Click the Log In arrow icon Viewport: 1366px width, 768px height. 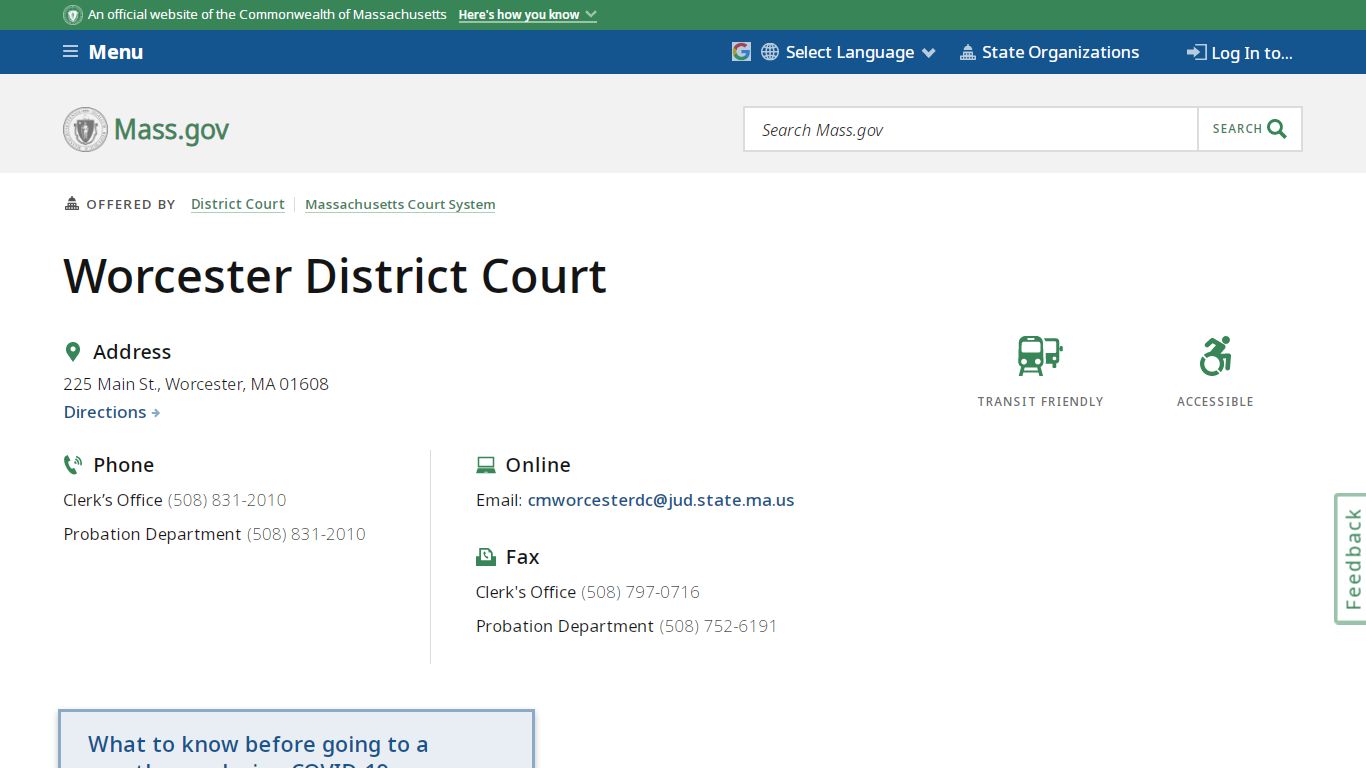1196,52
